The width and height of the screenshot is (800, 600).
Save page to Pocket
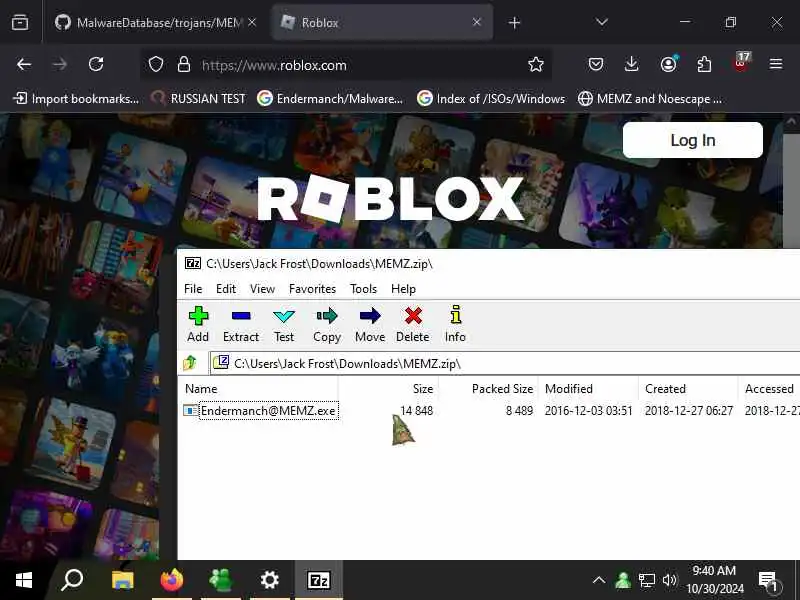pyautogui.click(x=595, y=64)
